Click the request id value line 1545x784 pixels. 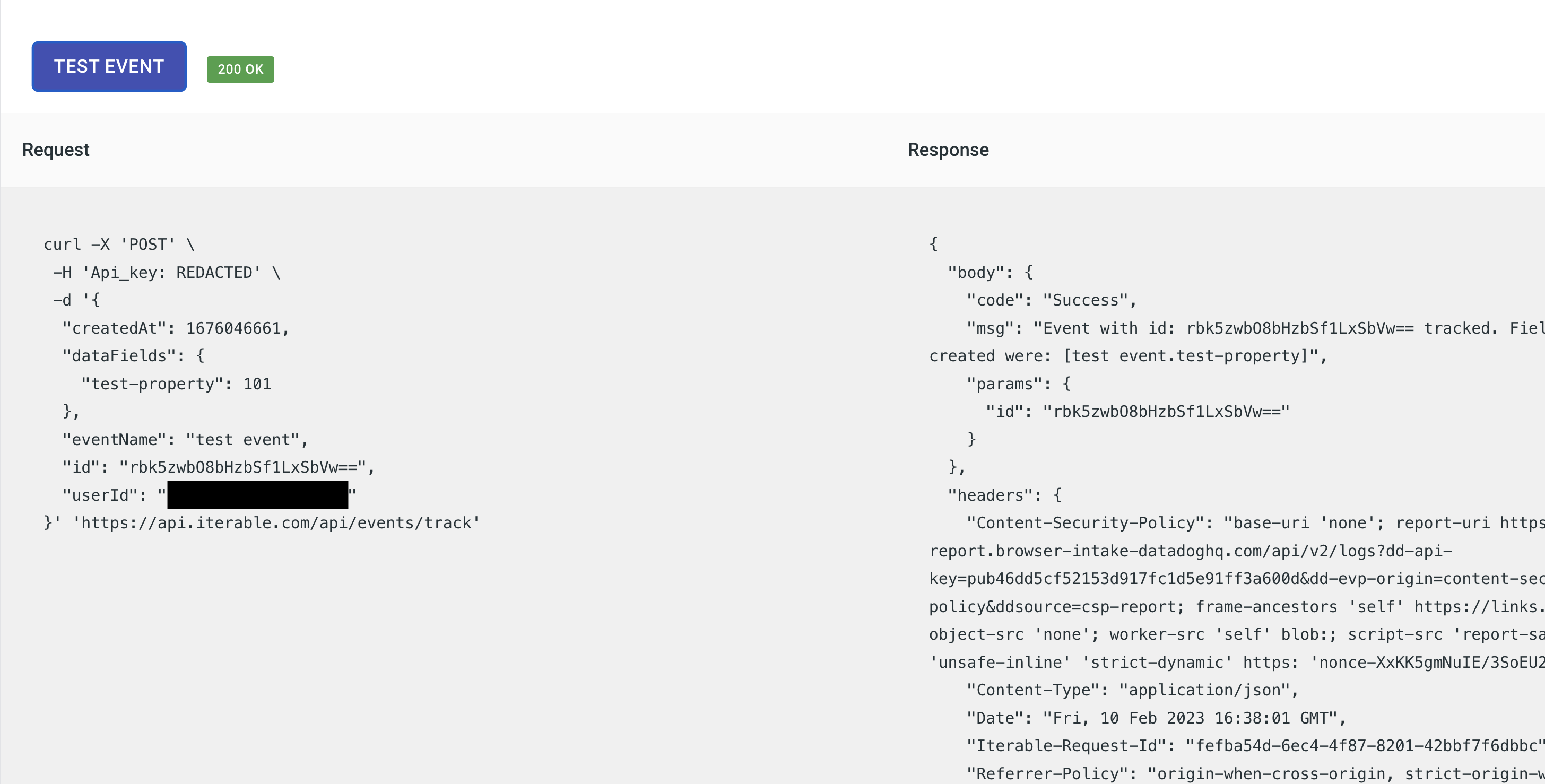[x=242, y=467]
